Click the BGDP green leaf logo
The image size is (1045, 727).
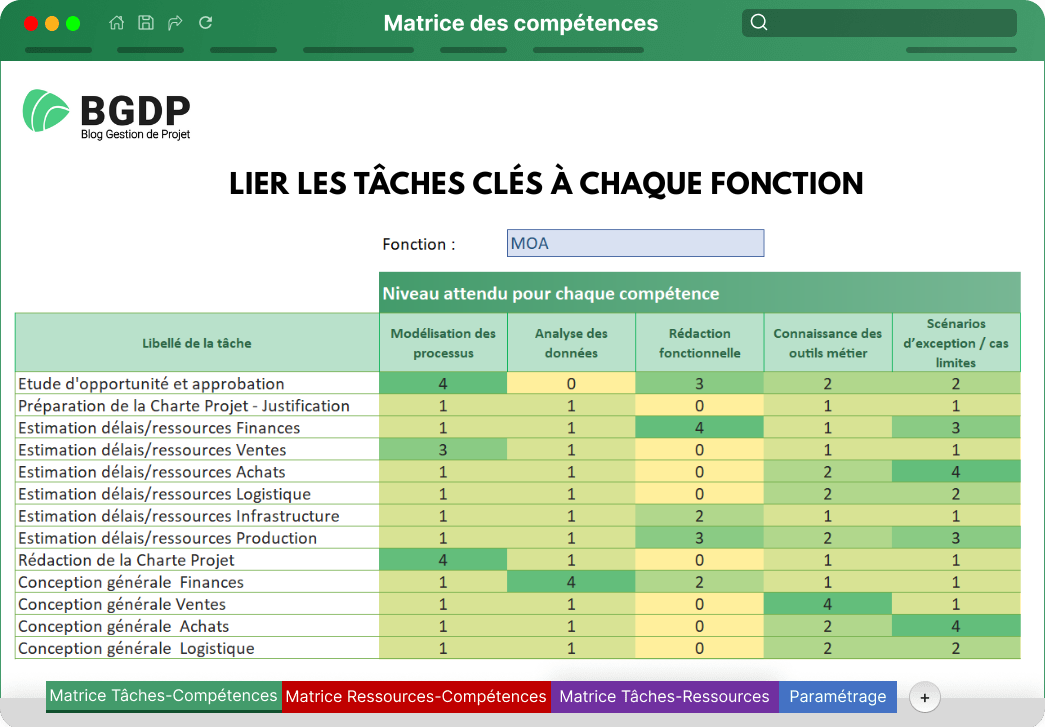point(46,111)
